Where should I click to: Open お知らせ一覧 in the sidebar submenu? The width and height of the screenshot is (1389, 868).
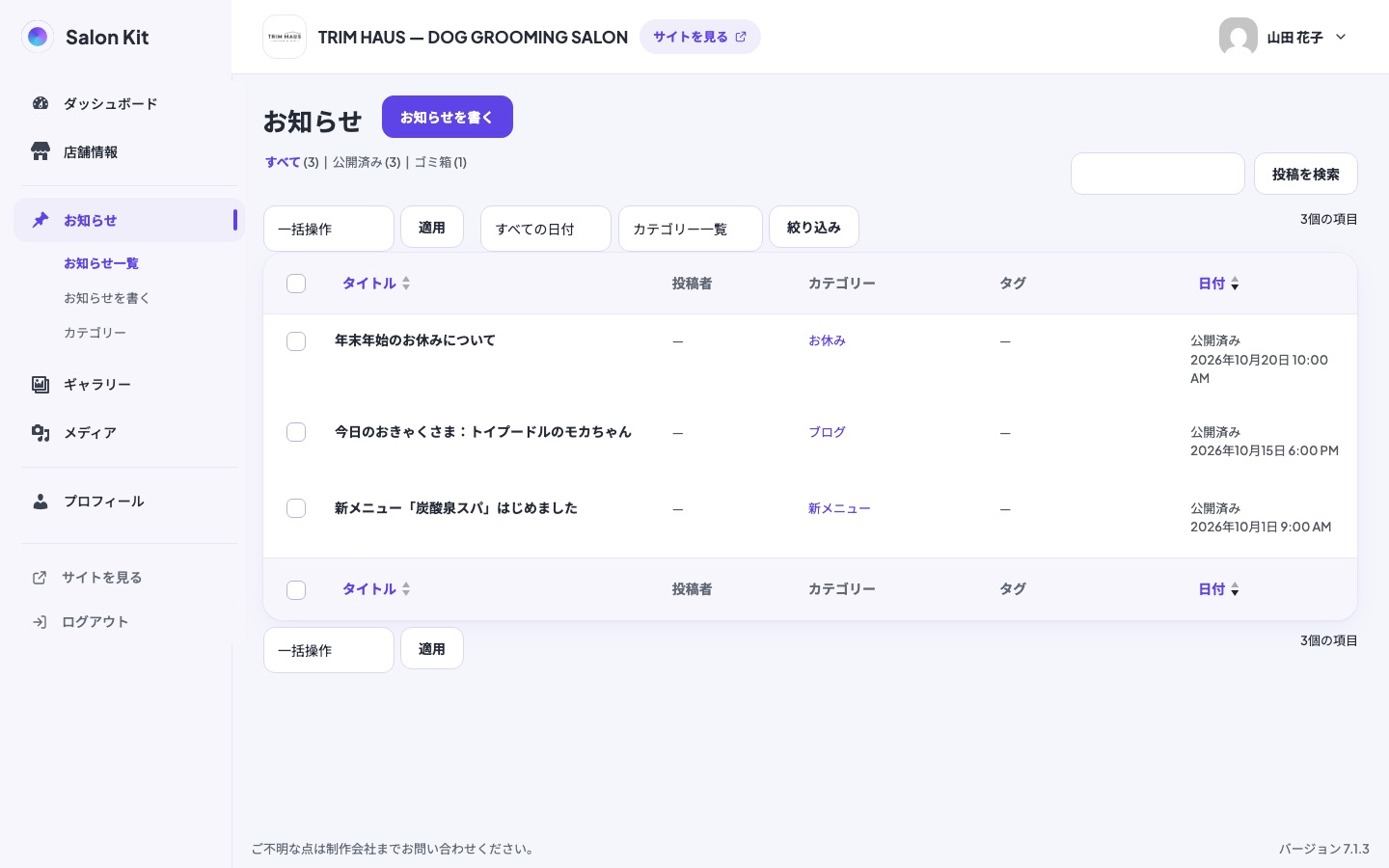[x=101, y=263]
